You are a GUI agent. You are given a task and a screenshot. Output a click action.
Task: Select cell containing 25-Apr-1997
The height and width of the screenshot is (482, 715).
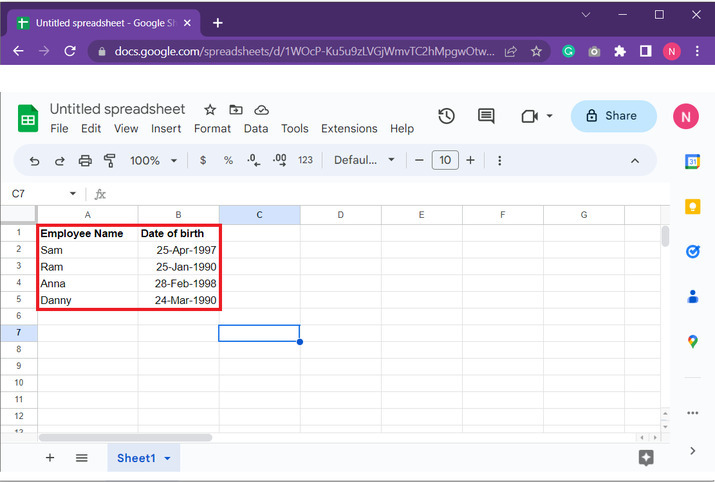178,250
